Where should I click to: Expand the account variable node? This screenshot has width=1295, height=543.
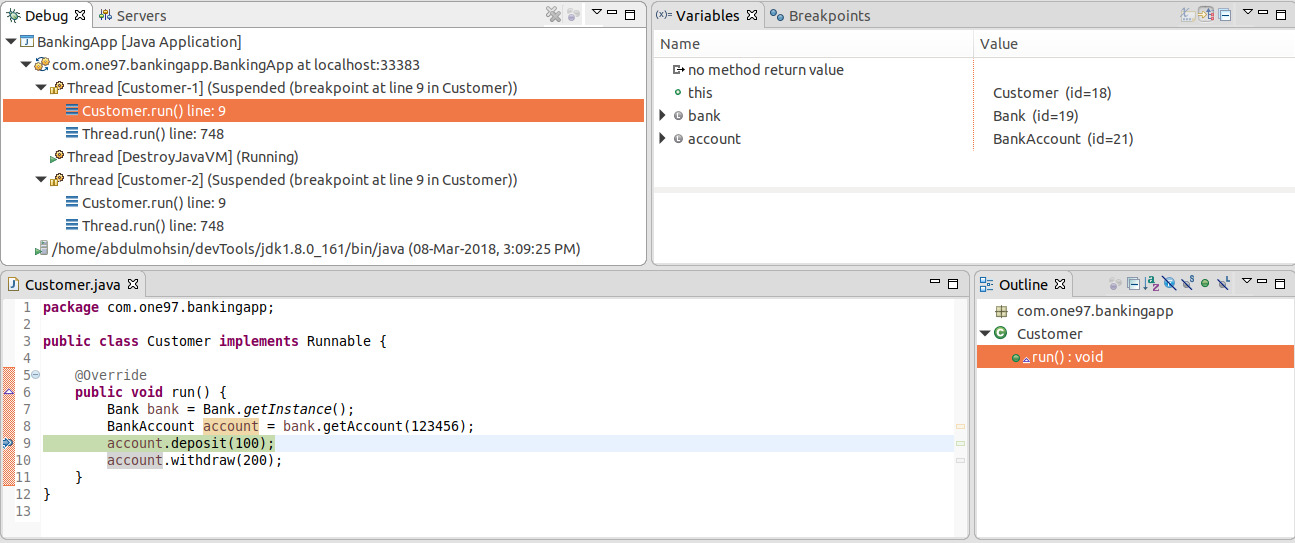[662, 139]
